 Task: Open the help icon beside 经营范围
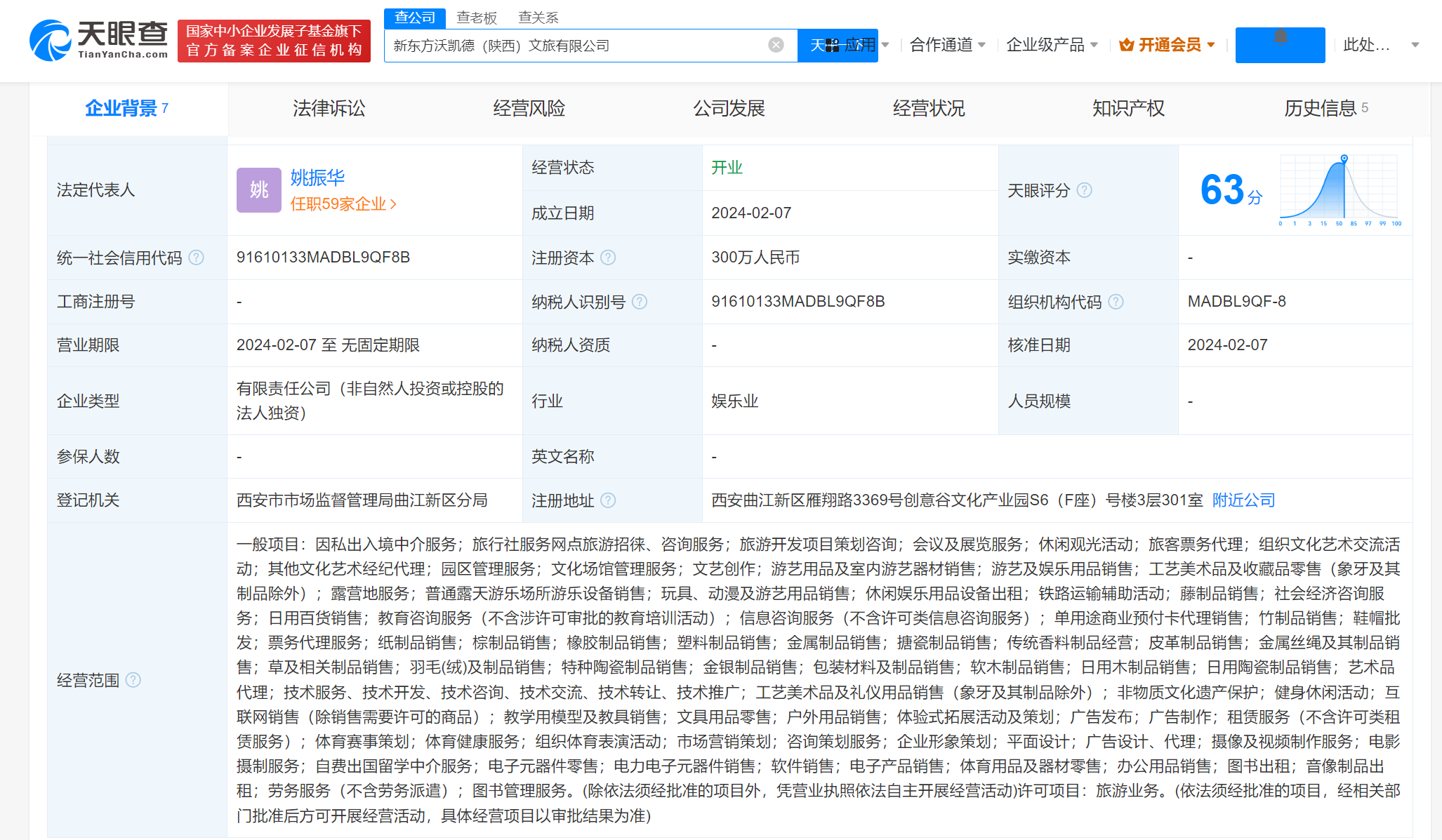click(133, 680)
